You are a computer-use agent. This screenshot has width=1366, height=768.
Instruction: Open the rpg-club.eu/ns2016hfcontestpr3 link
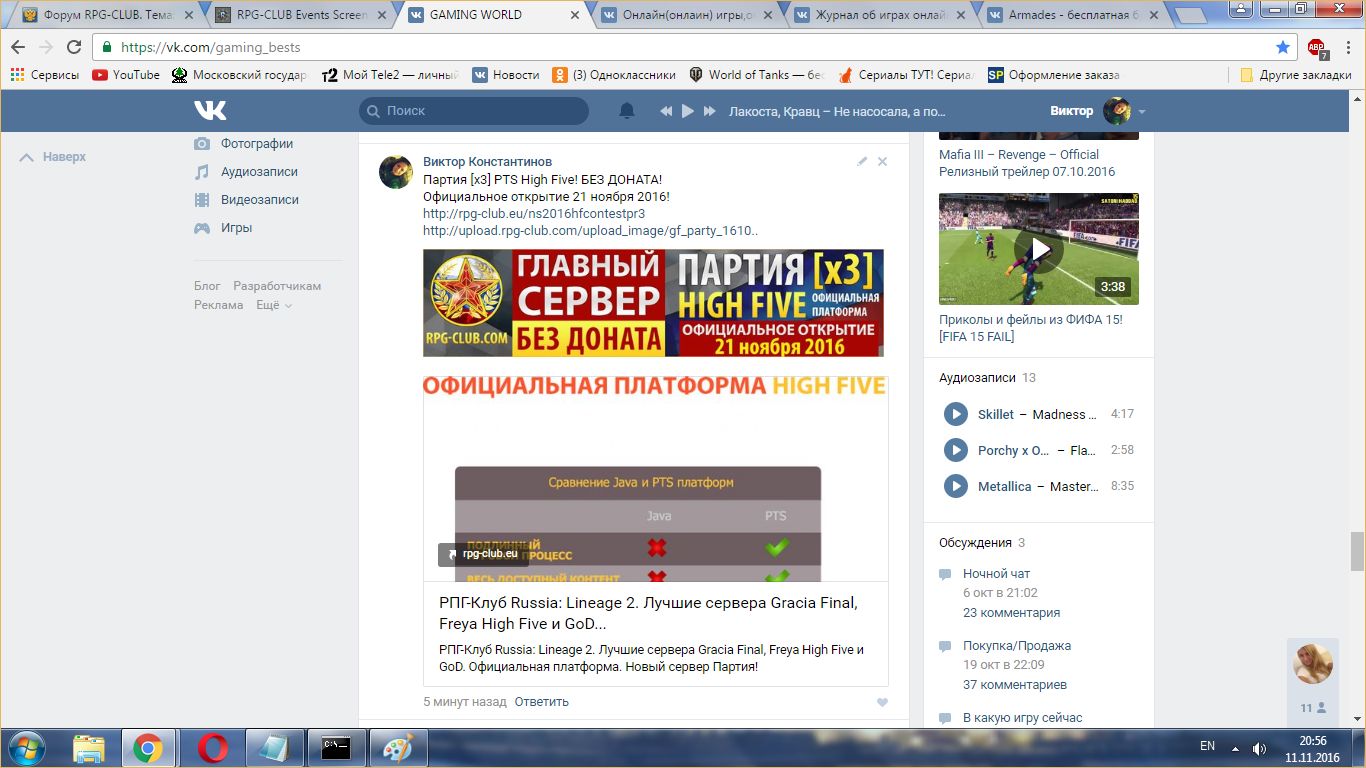534,214
